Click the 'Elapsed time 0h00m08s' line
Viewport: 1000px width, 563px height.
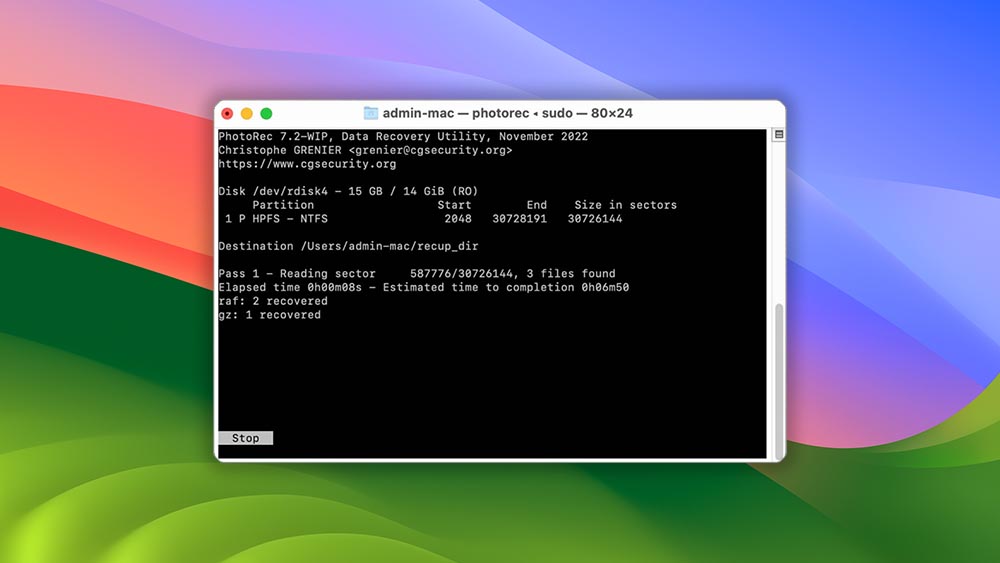(x=423, y=288)
